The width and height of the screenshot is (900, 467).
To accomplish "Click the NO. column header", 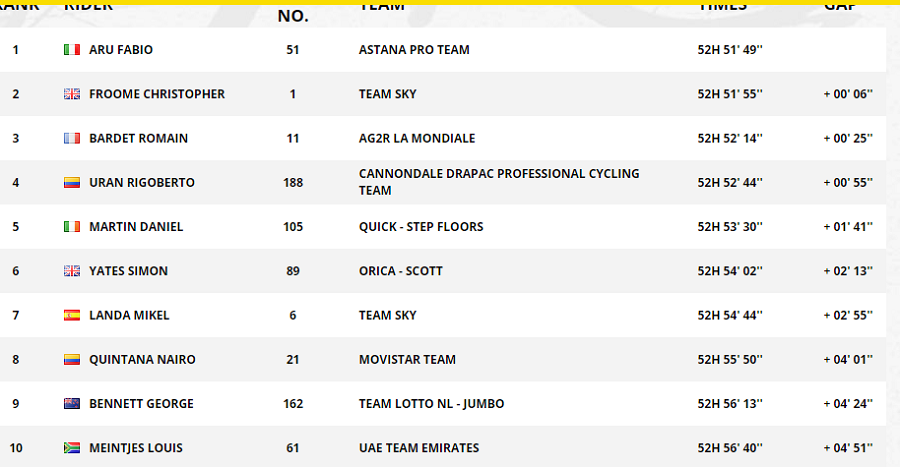I will pyautogui.click(x=293, y=16).
